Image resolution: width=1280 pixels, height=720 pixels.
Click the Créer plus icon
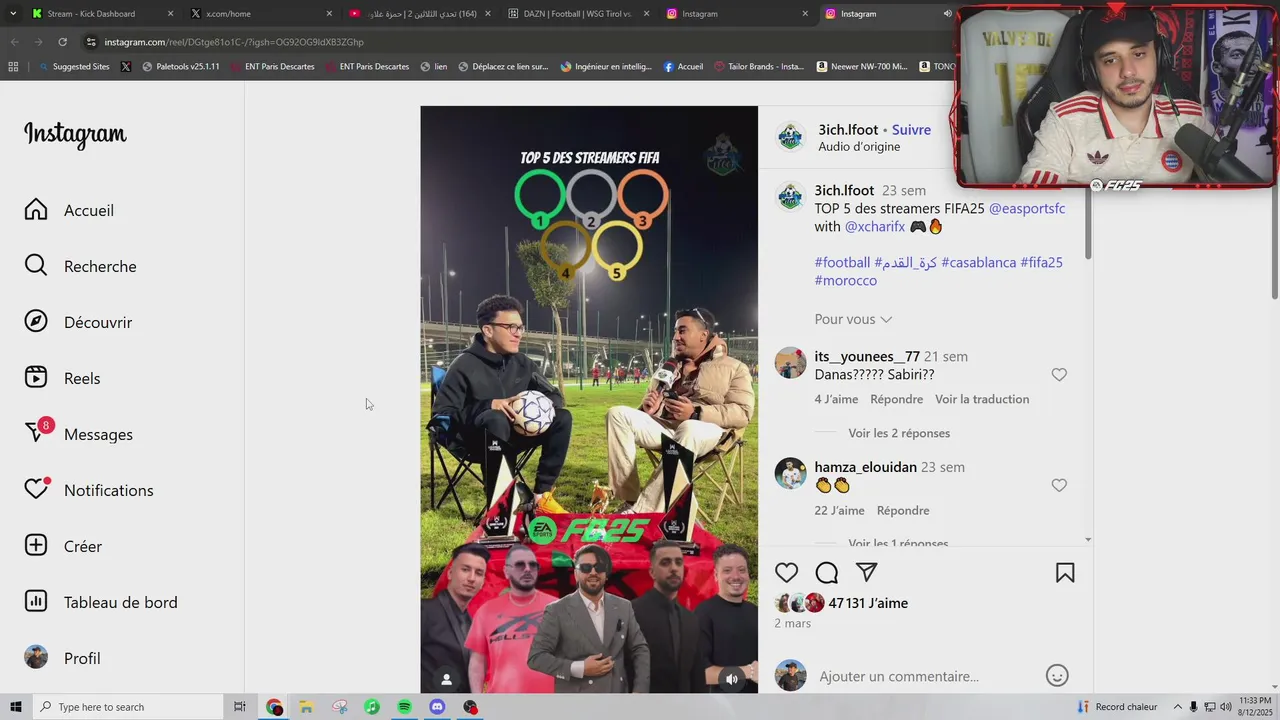pyautogui.click(x=36, y=545)
